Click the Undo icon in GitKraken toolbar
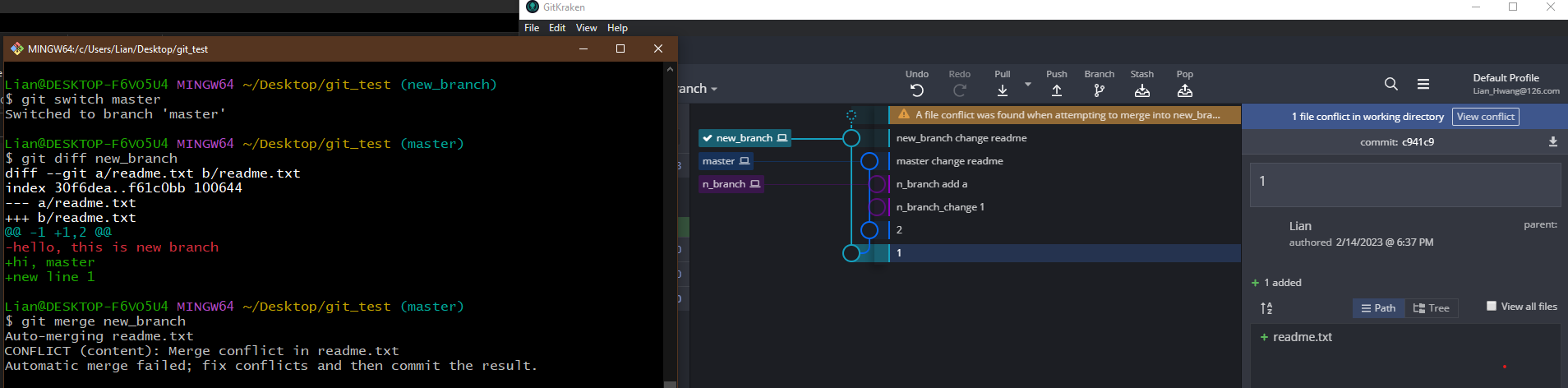The image size is (1568, 388). [917, 90]
